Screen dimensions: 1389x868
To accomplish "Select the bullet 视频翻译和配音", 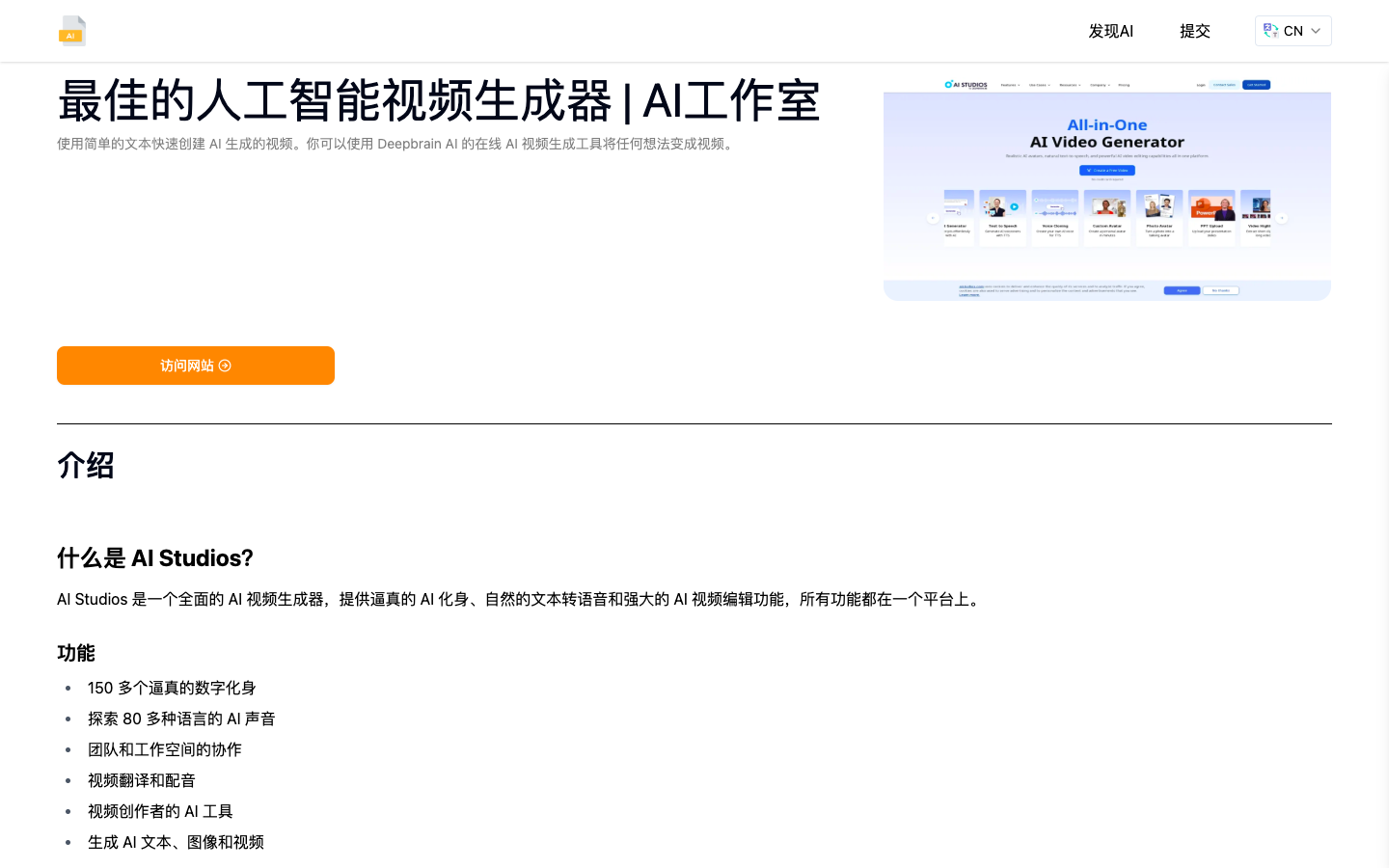I will click(x=142, y=780).
